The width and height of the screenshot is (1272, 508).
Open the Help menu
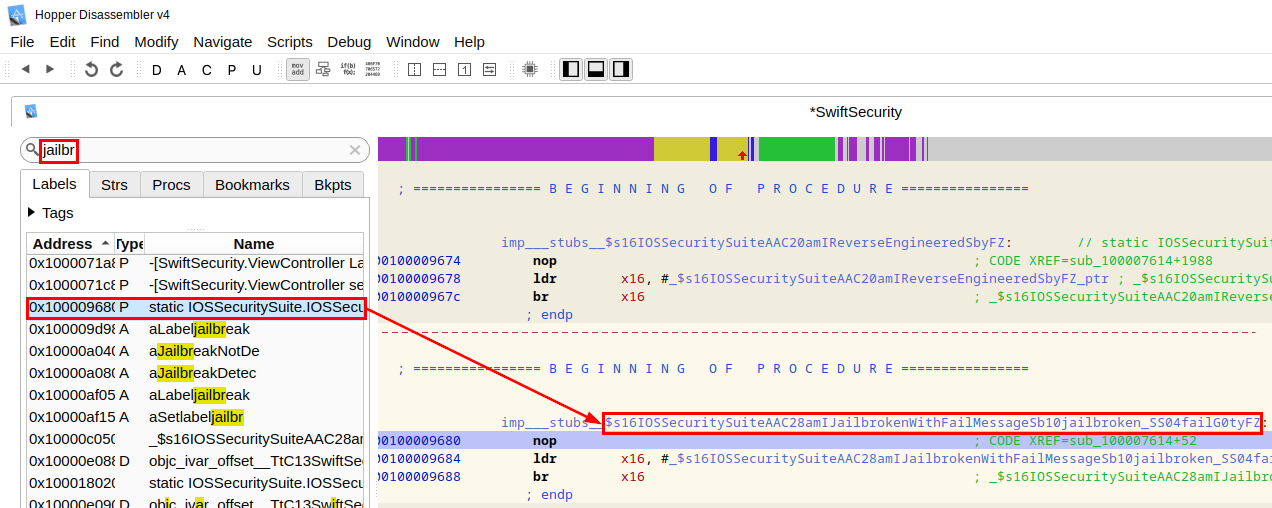(x=469, y=42)
